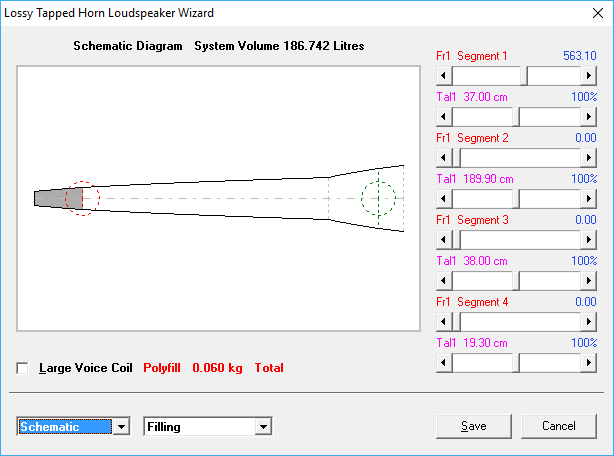Increase Tal1 189.90 cm with right arrow
Image resolution: width=614 pixels, height=456 pixels.
(589, 199)
